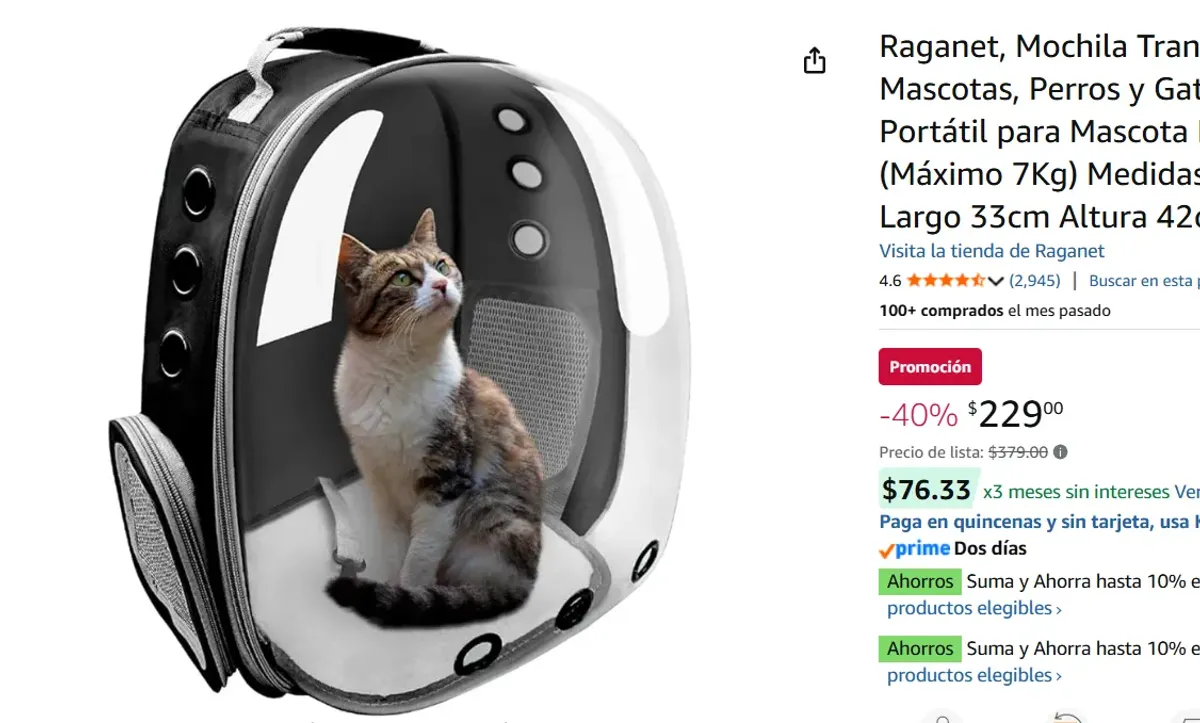Click the share icon near the product title
The height and width of the screenshot is (723, 1200).
click(x=815, y=60)
